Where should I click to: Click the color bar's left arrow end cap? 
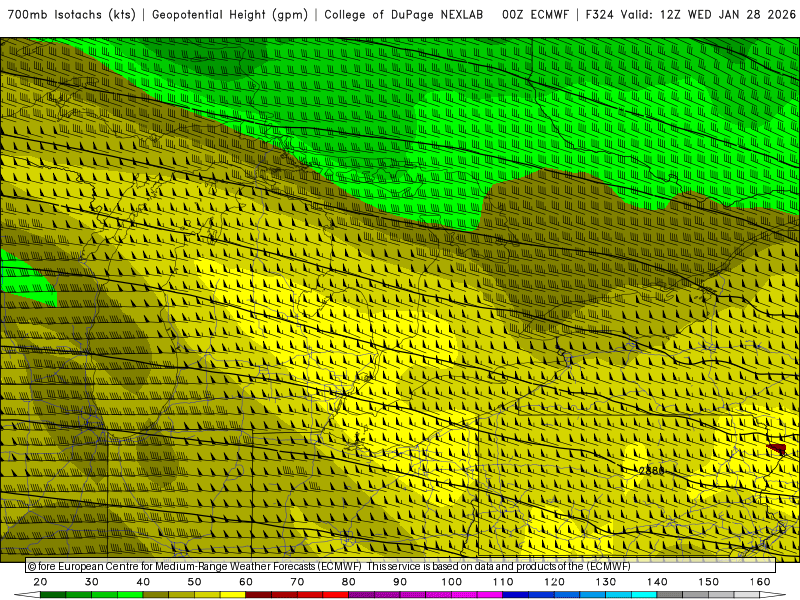[x=27, y=595]
